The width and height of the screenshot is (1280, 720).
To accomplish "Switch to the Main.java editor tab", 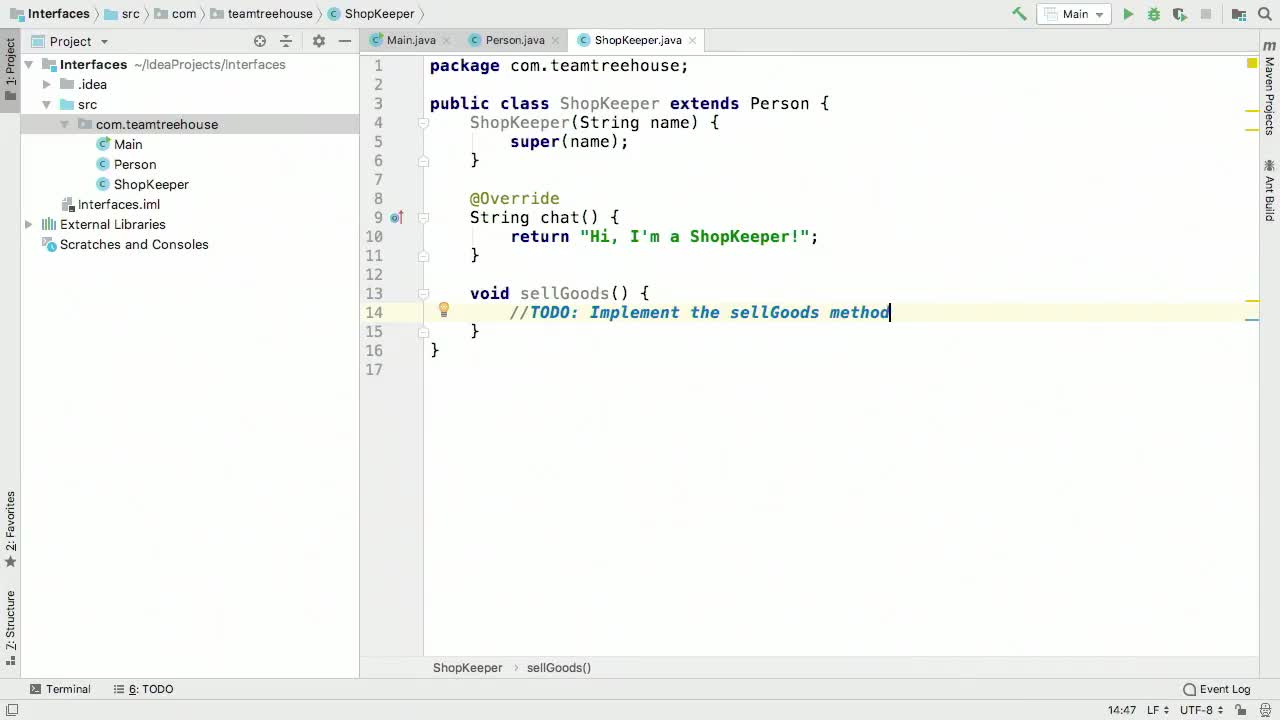I will [x=410, y=40].
